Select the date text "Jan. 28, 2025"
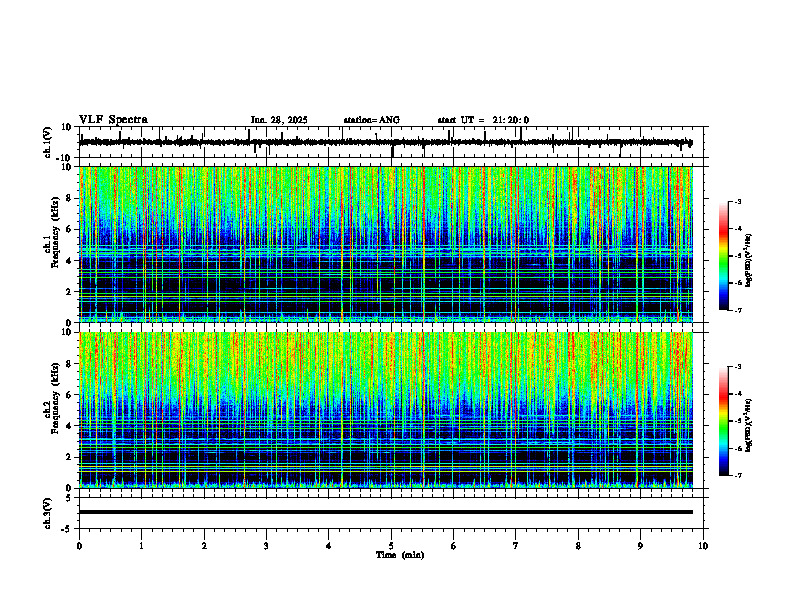792x612 pixels. 279,120
